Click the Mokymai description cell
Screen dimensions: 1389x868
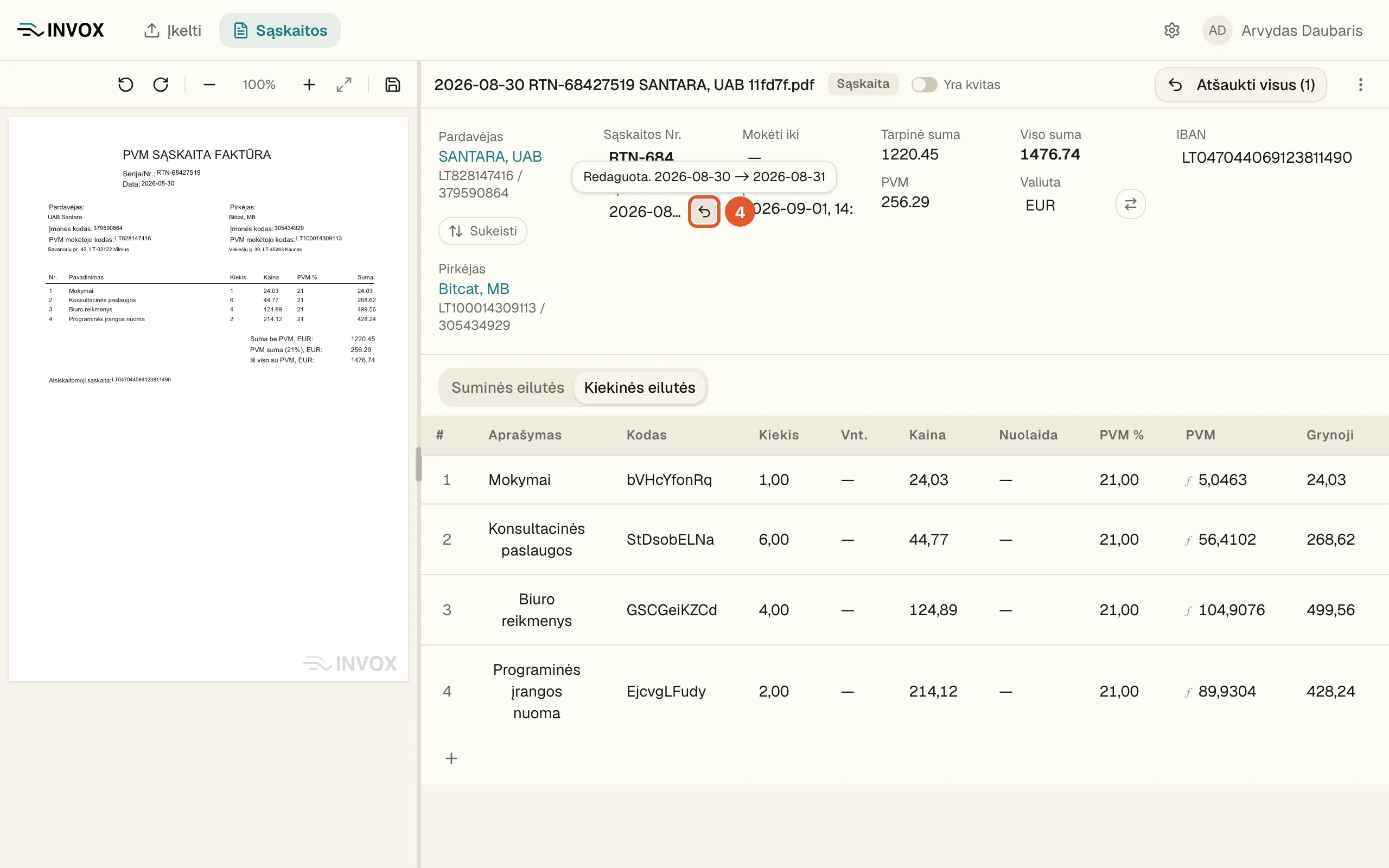point(519,480)
